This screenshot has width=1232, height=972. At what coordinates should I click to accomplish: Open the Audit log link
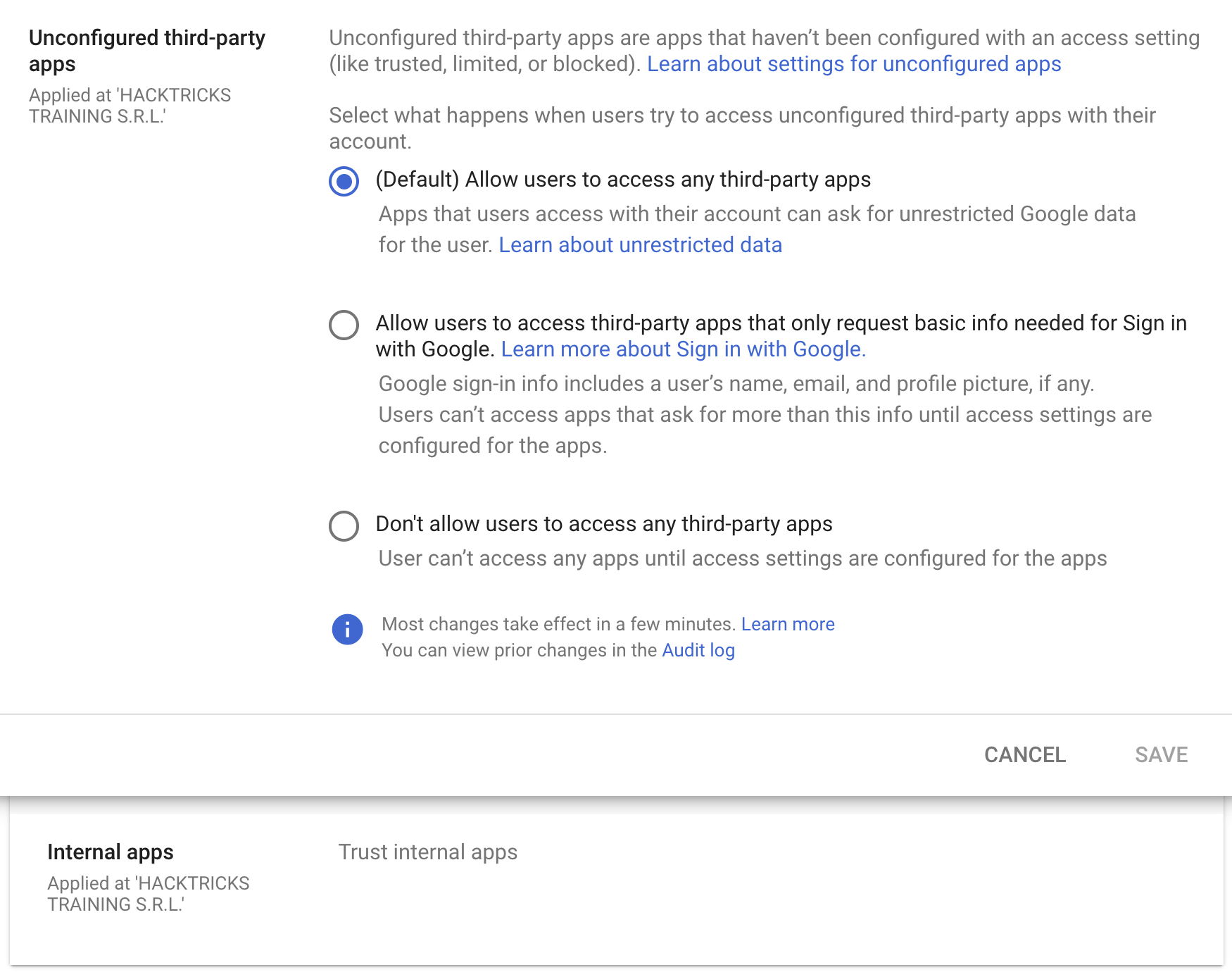tap(698, 650)
